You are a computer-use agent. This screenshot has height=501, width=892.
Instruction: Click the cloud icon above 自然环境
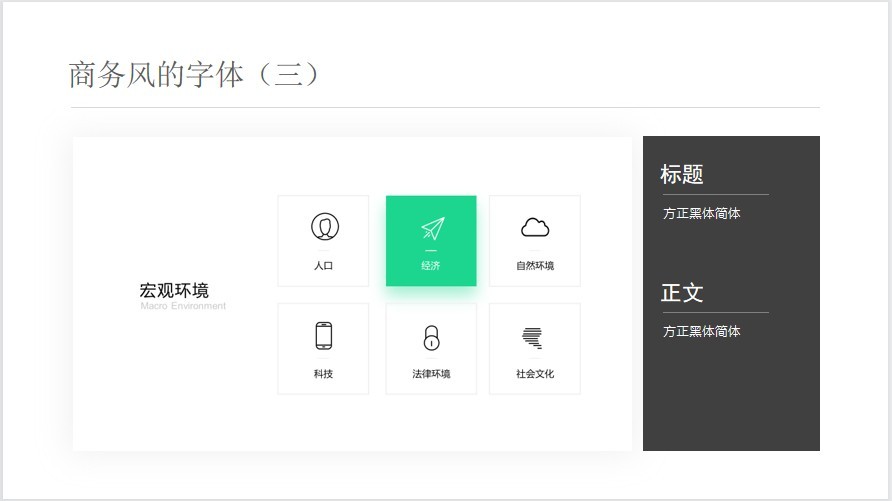point(535,227)
